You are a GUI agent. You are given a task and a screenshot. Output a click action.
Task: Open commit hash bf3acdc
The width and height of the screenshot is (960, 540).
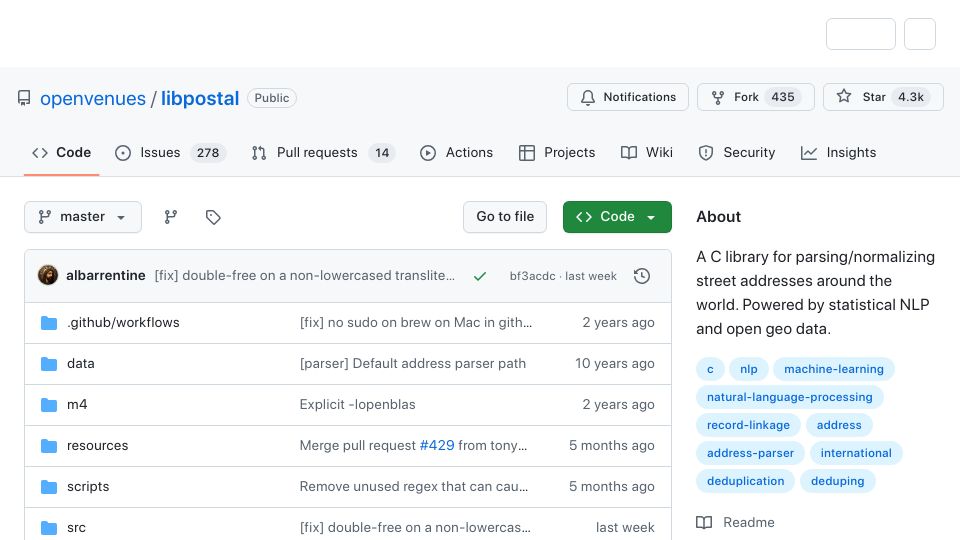532,276
